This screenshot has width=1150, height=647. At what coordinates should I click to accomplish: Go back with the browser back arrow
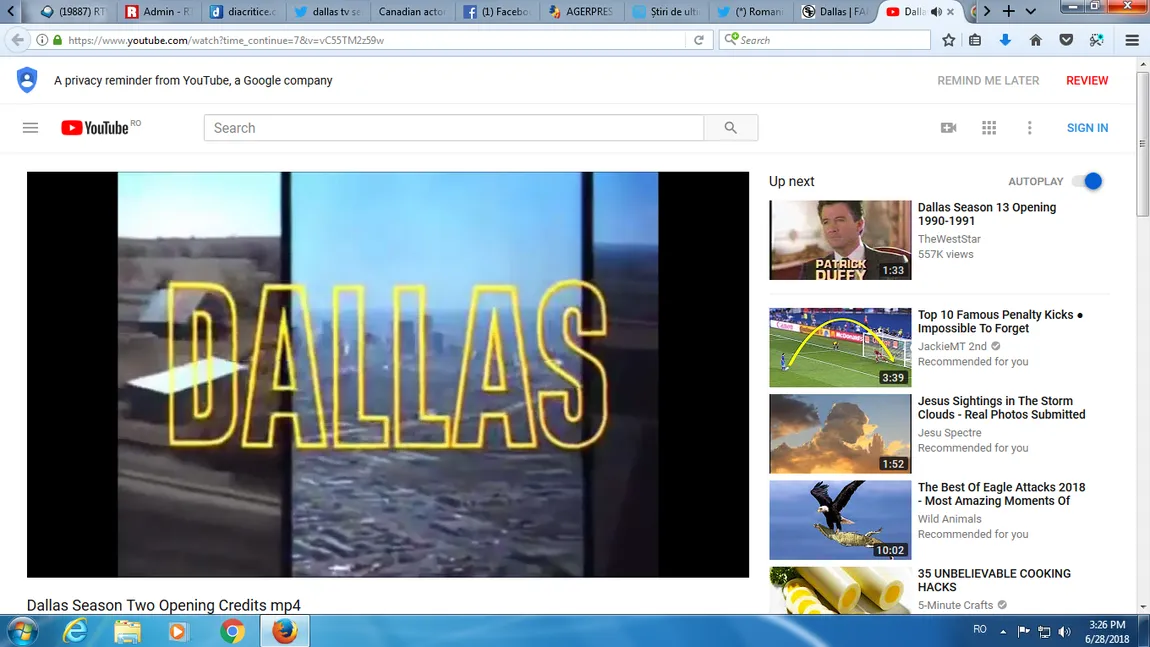(x=17, y=40)
